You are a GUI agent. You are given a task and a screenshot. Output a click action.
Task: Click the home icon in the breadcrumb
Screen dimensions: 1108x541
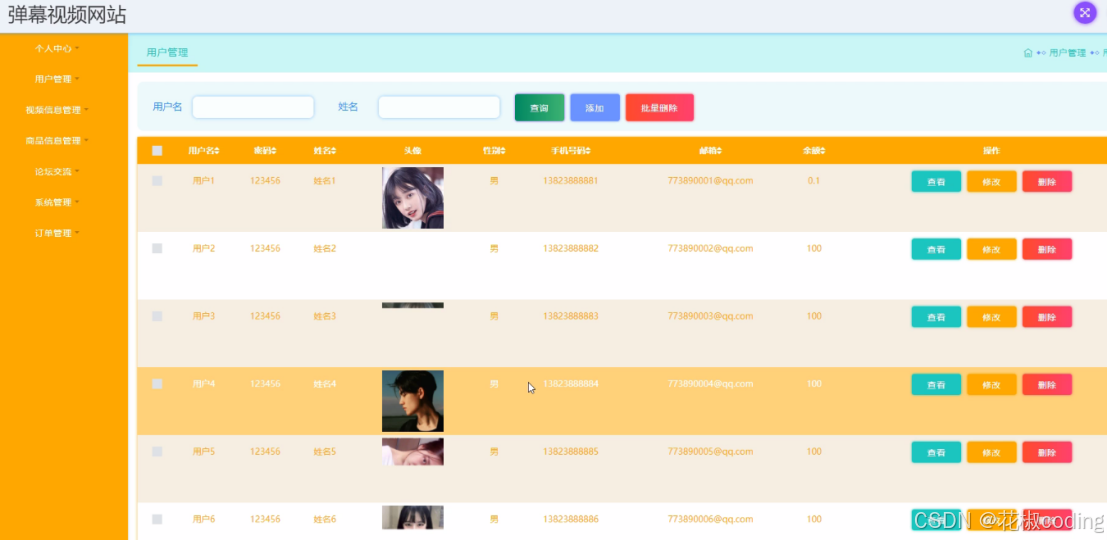tap(1028, 53)
